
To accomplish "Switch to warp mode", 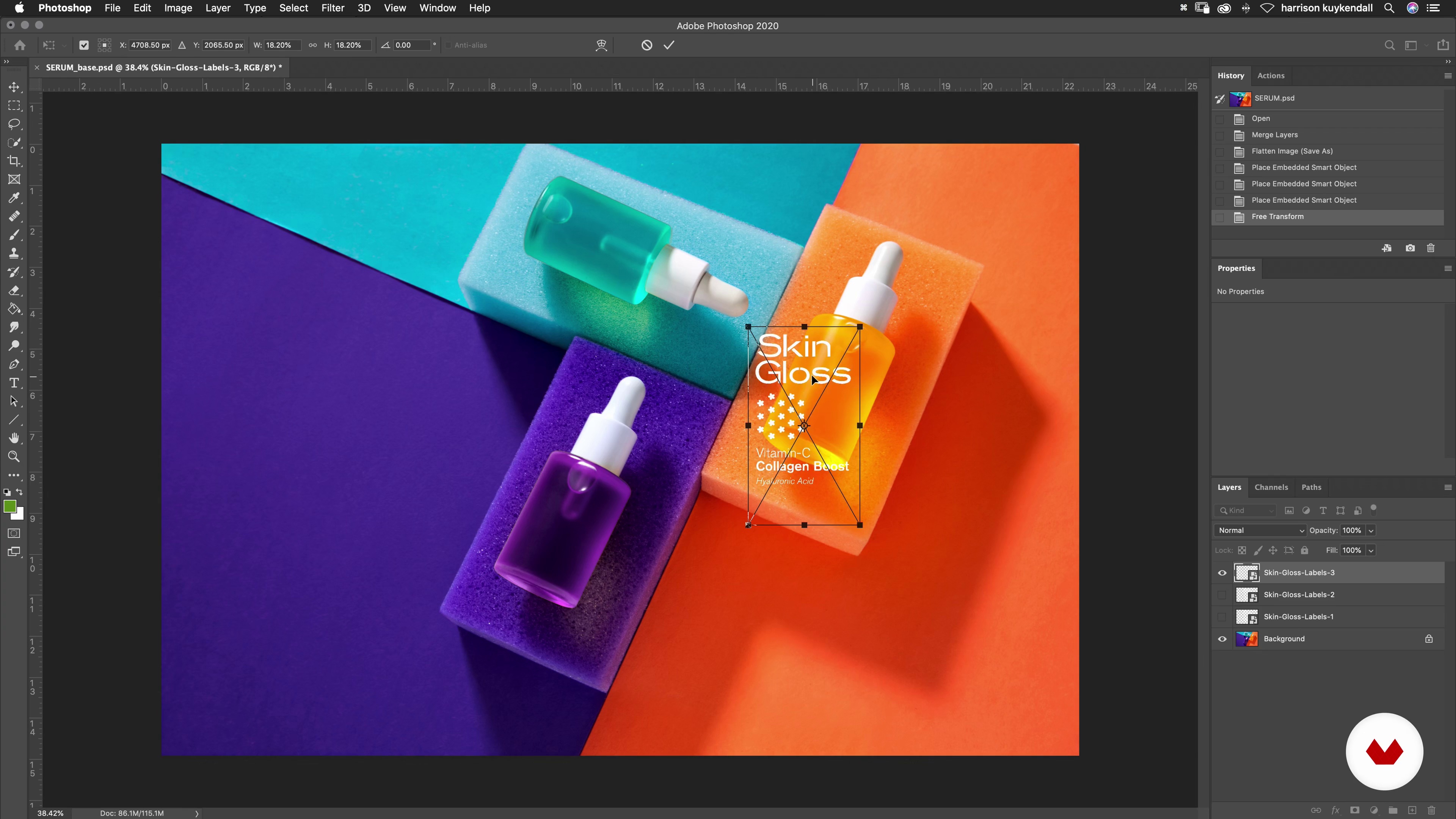I will (x=601, y=45).
